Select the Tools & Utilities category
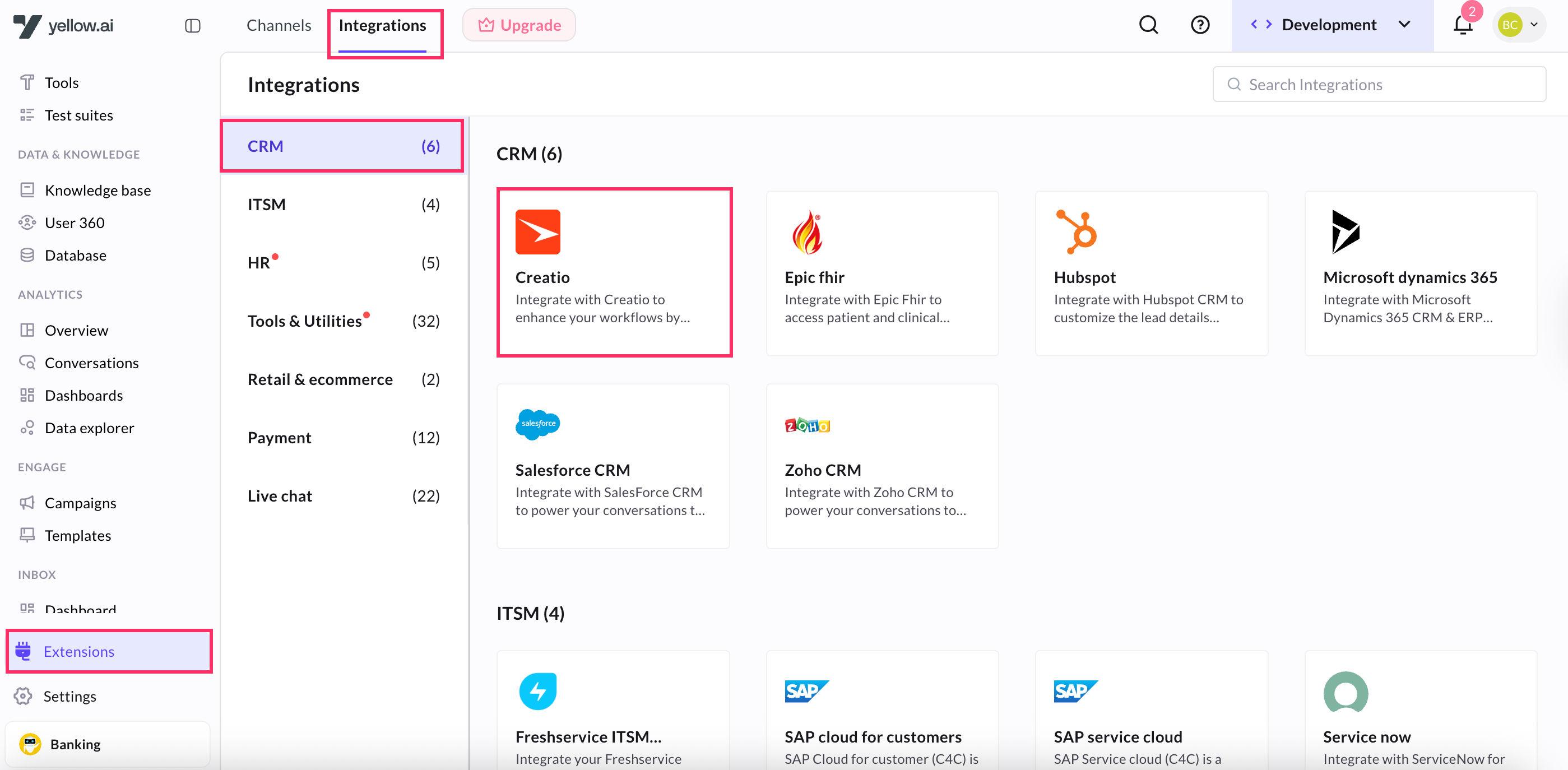This screenshot has height=770, width=1568. point(344,321)
